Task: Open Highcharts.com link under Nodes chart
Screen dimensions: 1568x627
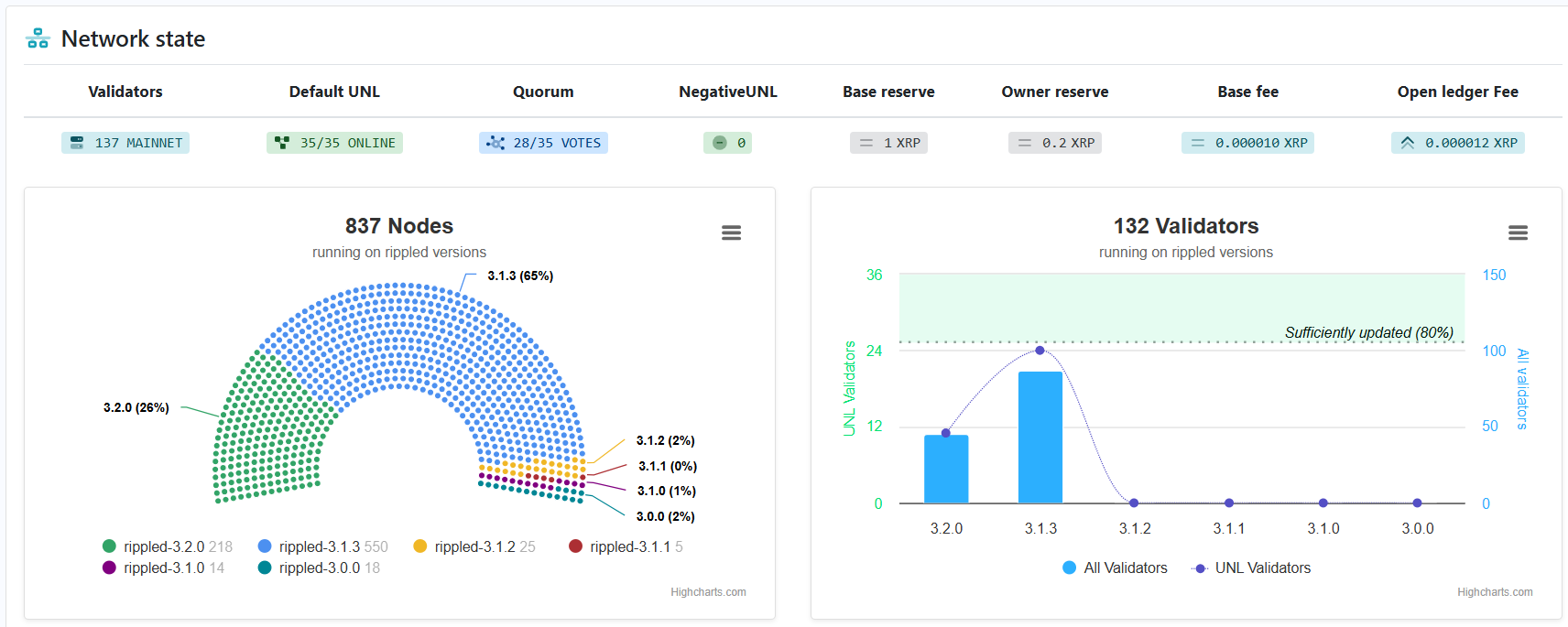Action: (708, 592)
